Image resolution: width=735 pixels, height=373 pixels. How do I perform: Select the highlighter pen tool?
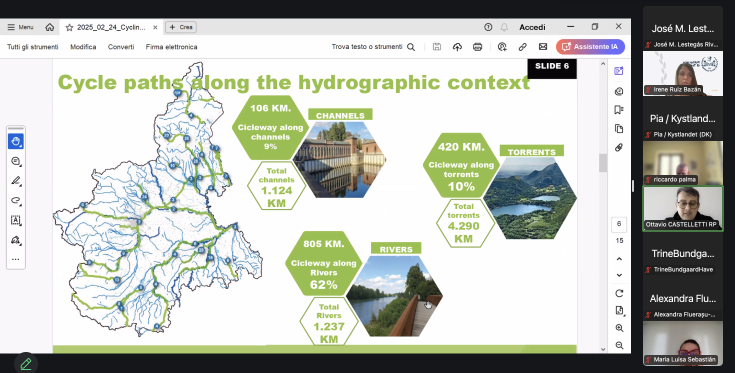16,181
